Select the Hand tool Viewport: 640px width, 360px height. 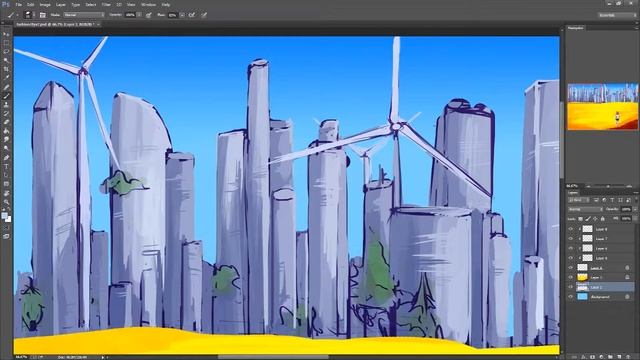tap(6, 193)
